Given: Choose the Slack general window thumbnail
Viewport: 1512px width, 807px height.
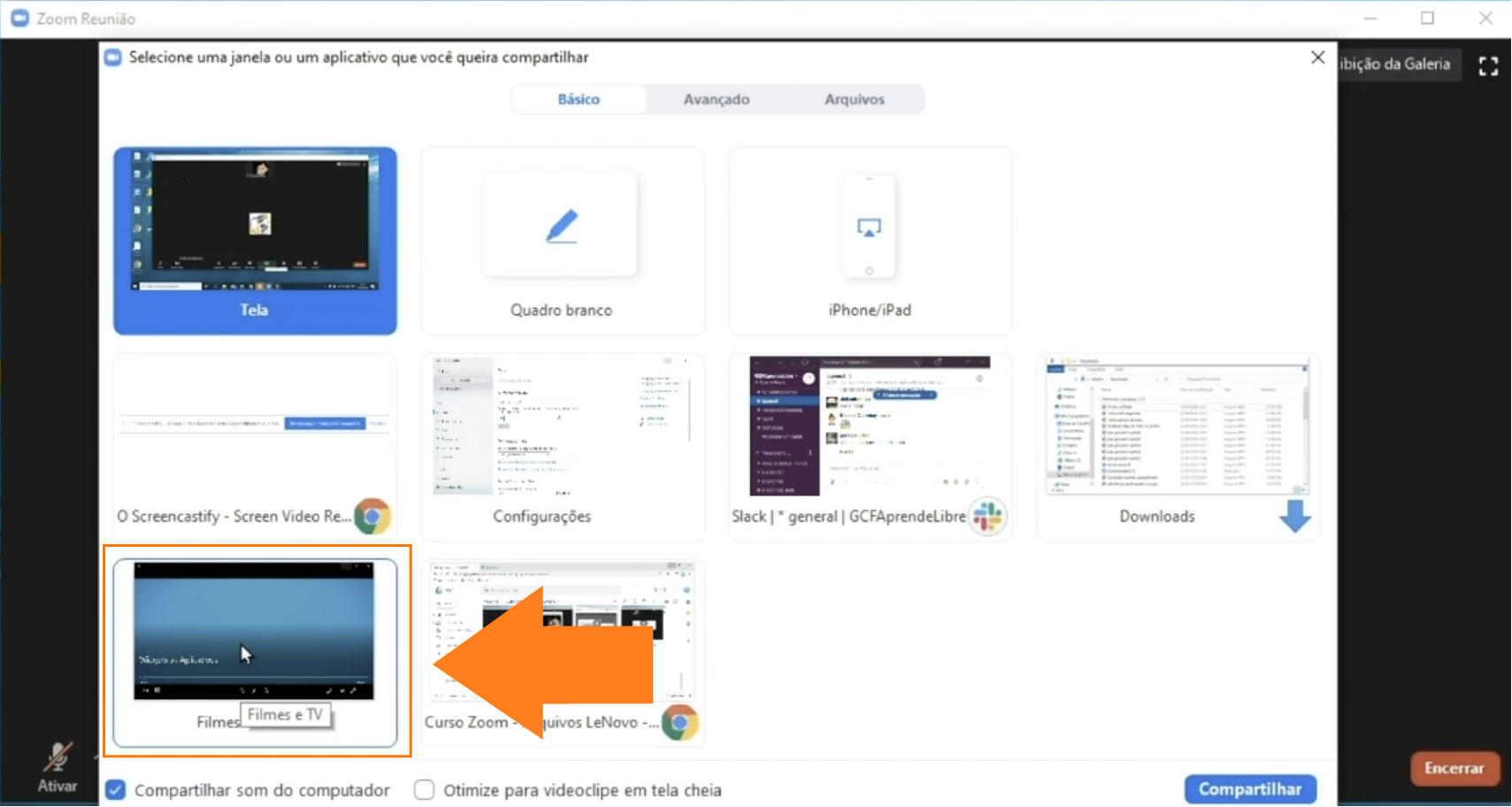Looking at the screenshot, I should 870,447.
